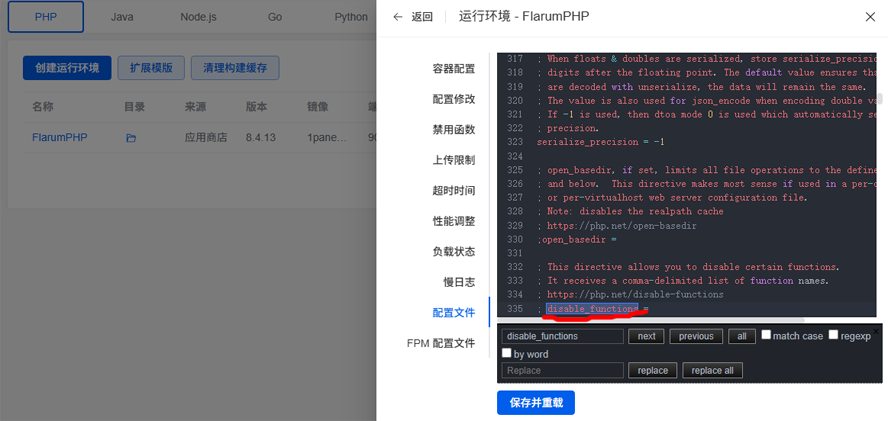Switch to the 禁用函数 section
Viewport: 888px width, 421px height.
tap(453, 130)
